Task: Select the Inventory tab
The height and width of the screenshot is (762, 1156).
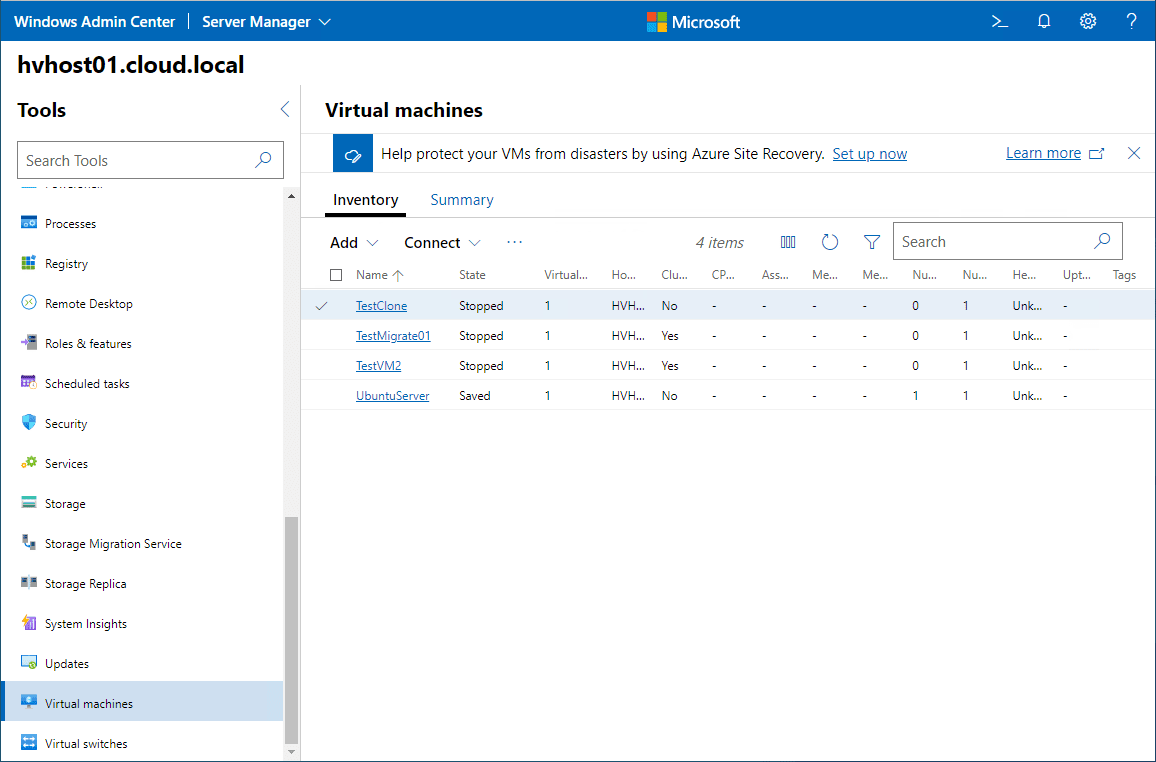Action: click(x=366, y=200)
